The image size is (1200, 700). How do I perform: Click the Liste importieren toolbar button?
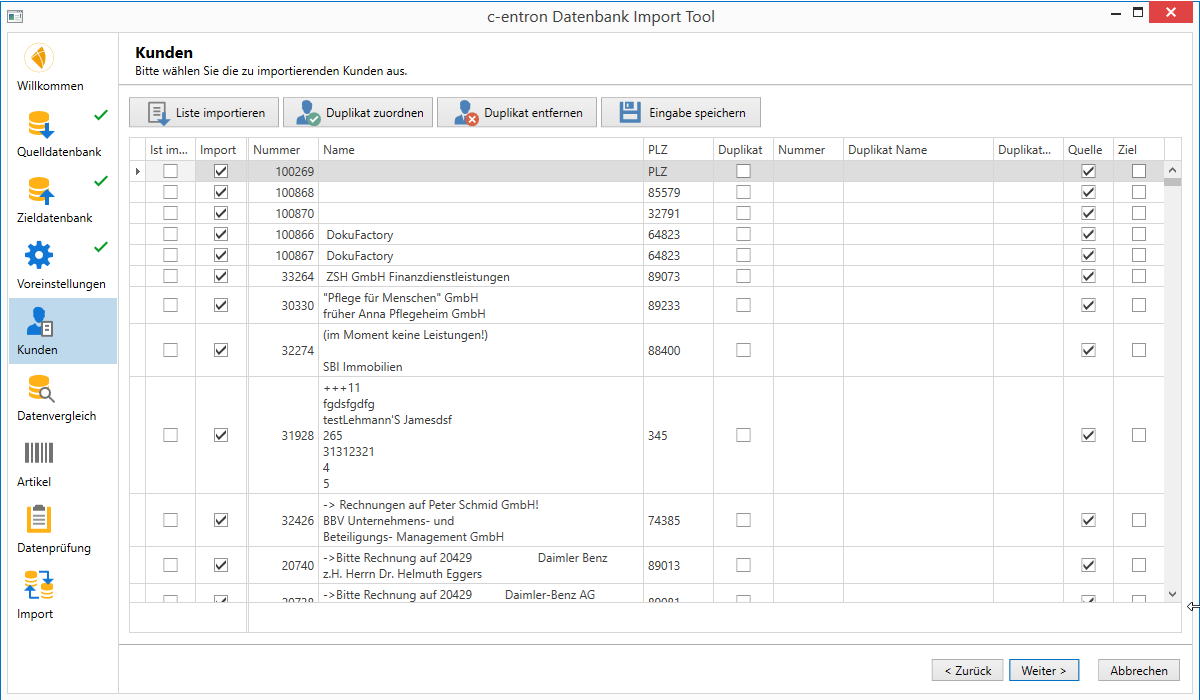coord(205,113)
